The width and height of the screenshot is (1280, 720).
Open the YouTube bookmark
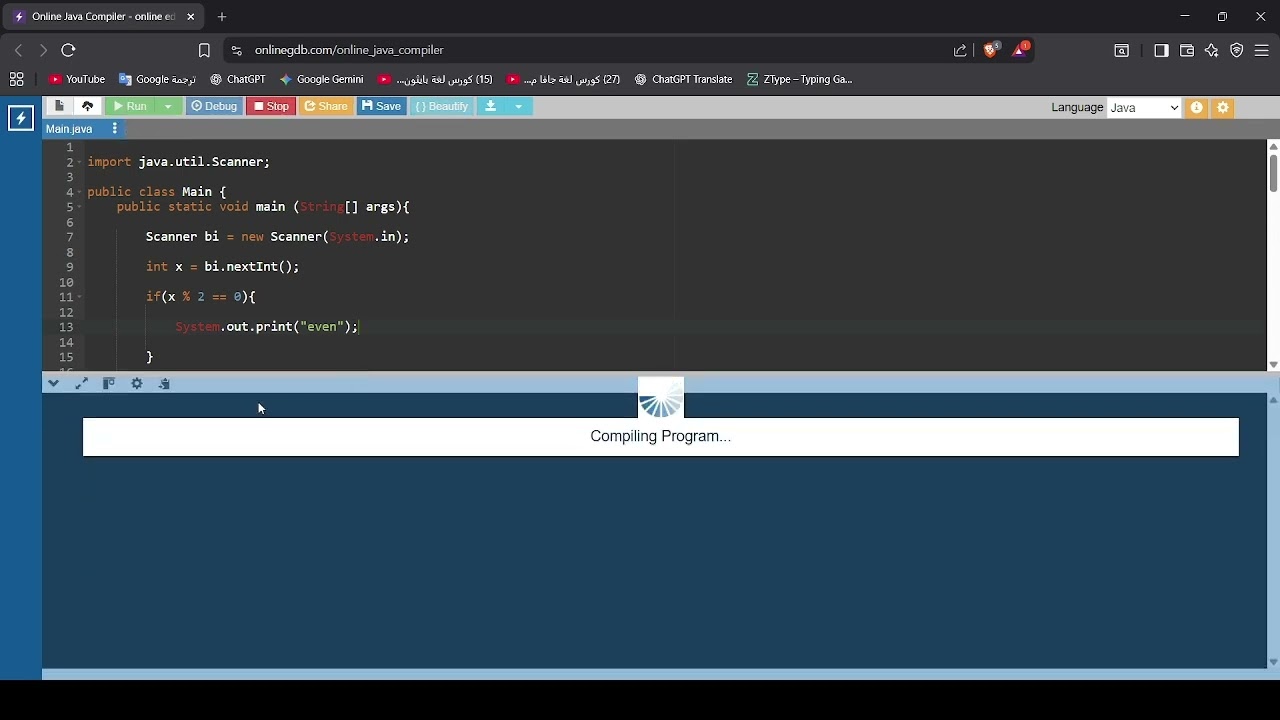[x=77, y=79]
